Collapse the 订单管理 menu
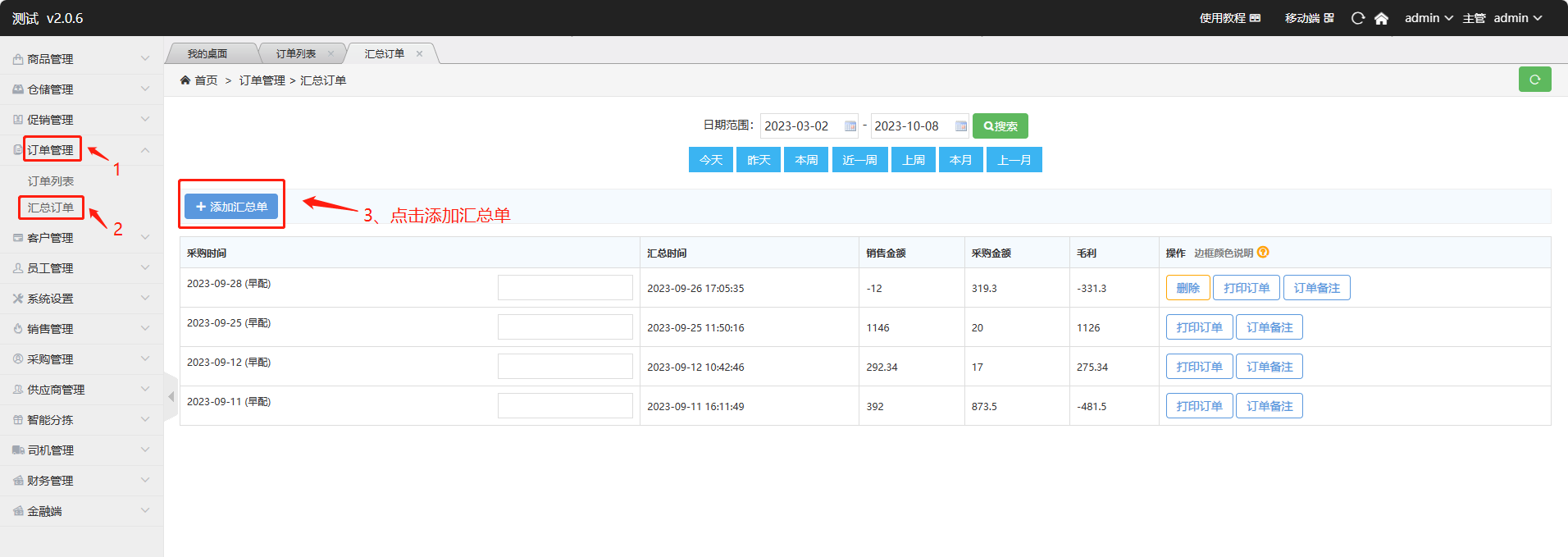The width and height of the screenshot is (1568, 557). (144, 150)
